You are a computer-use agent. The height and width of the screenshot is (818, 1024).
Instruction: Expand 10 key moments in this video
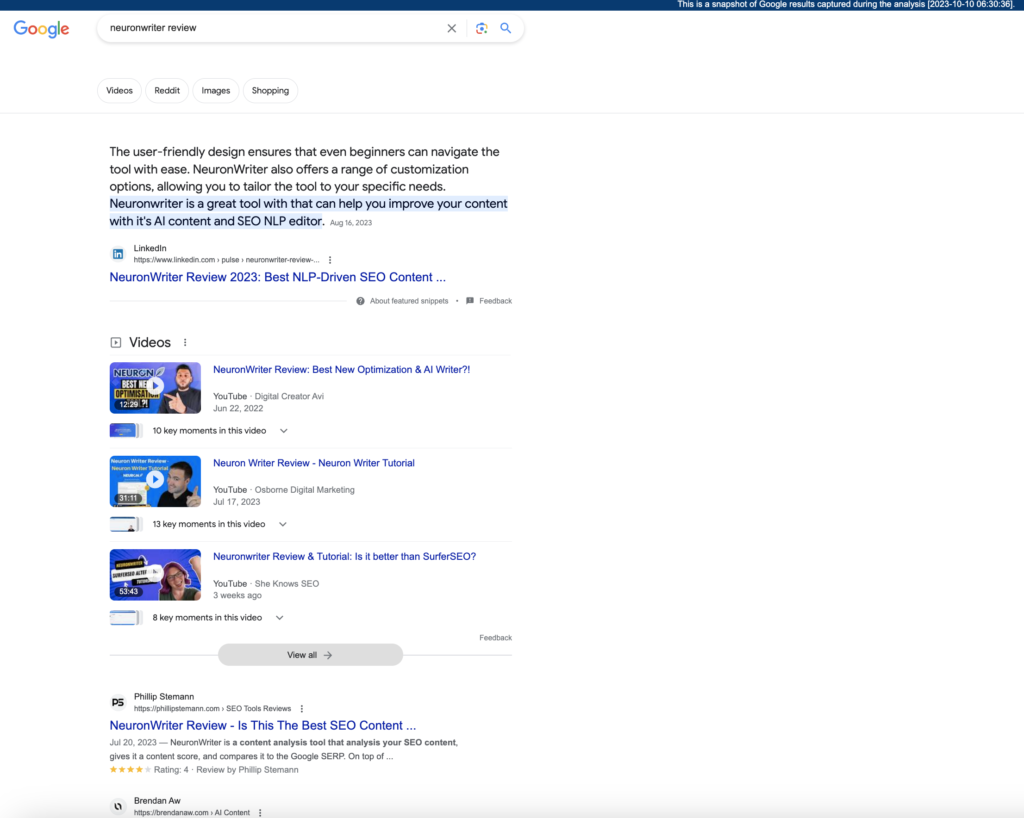[220, 431]
